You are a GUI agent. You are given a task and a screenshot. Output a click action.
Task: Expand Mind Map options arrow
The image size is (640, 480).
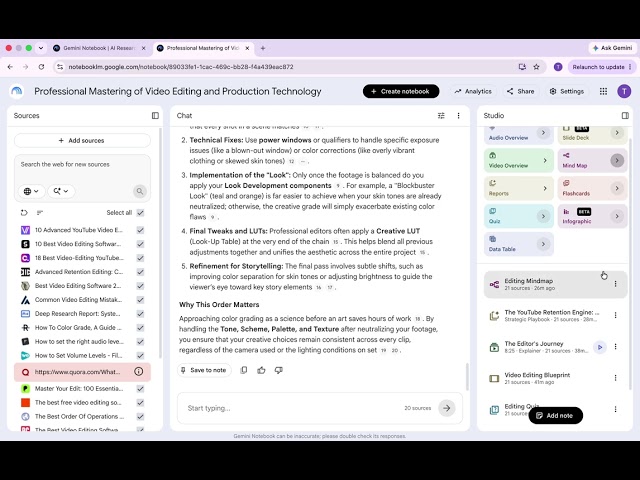pyautogui.click(x=617, y=160)
